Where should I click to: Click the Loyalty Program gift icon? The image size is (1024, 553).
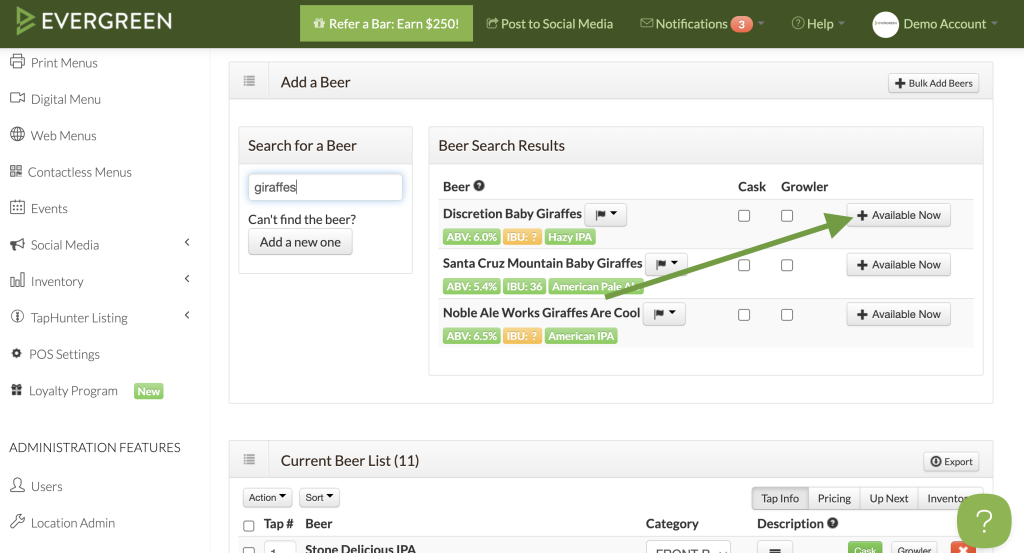(17, 390)
